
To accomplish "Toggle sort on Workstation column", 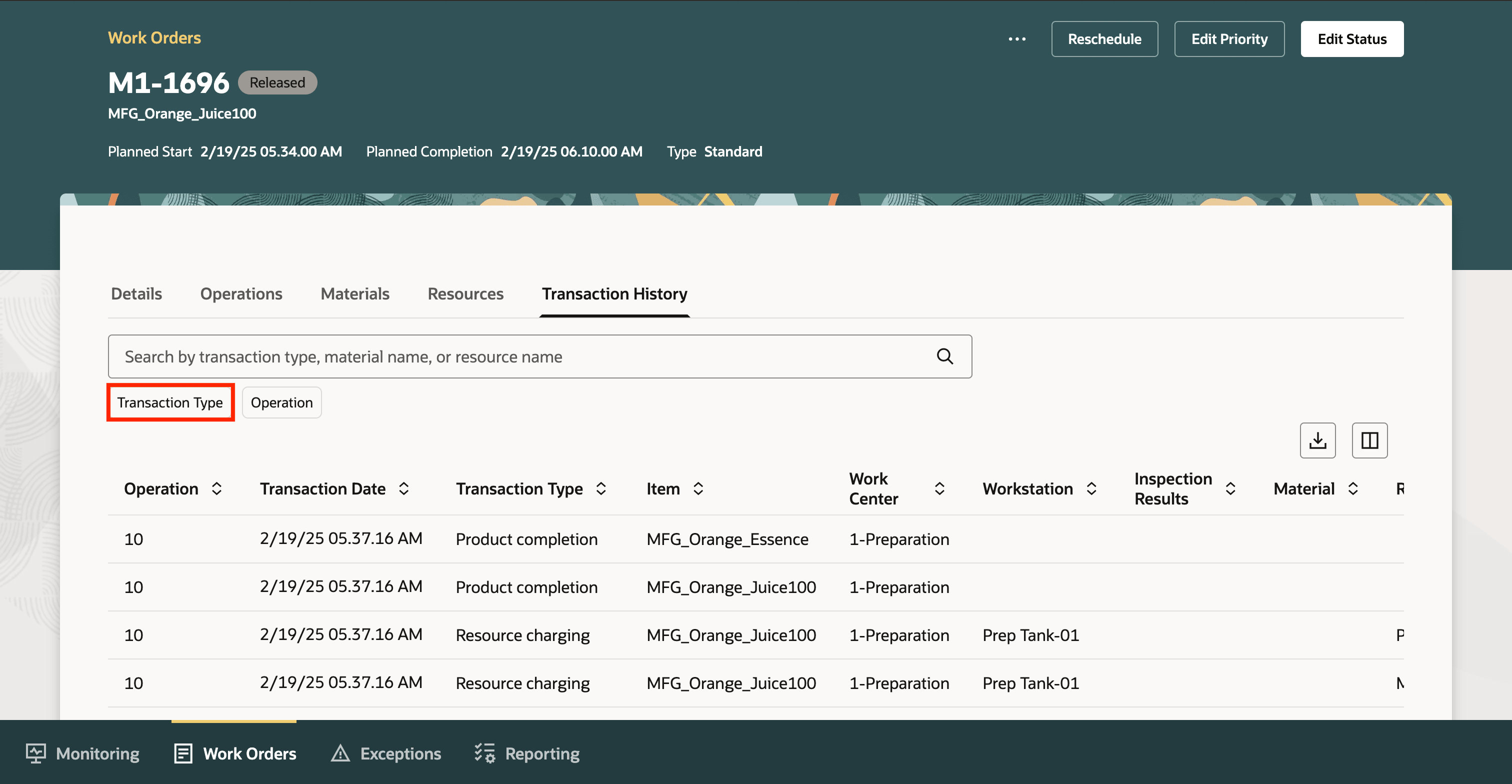I will click(x=1091, y=488).
